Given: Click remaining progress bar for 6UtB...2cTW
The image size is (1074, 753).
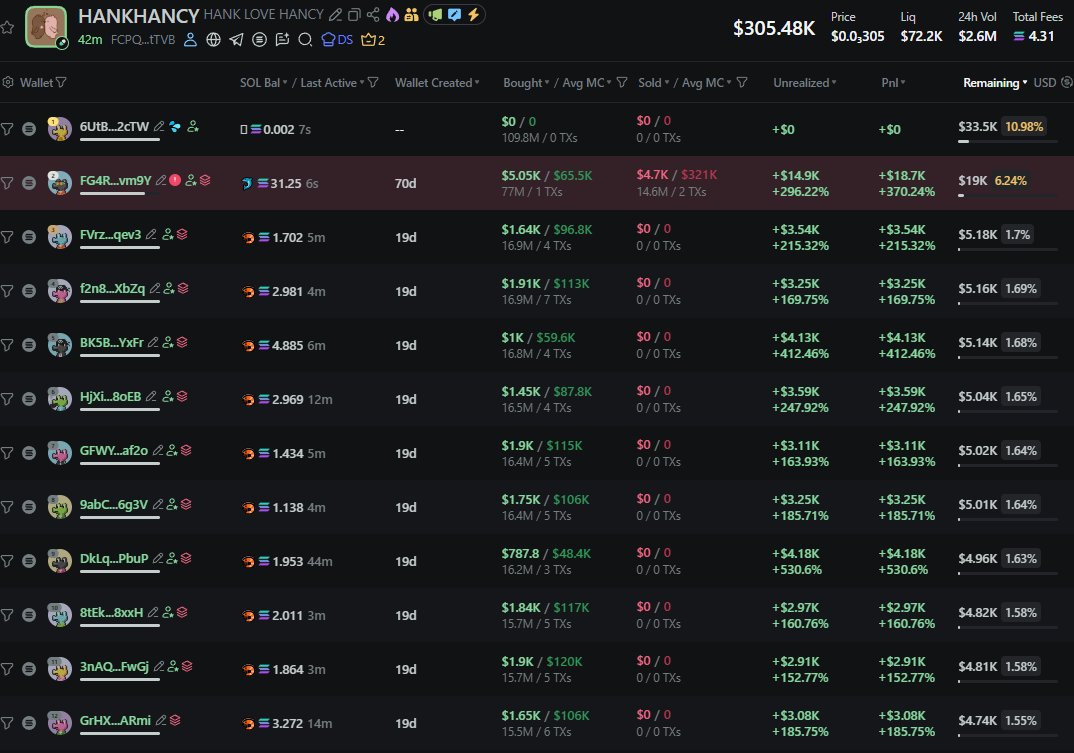Looking at the screenshot, I should (1007, 142).
